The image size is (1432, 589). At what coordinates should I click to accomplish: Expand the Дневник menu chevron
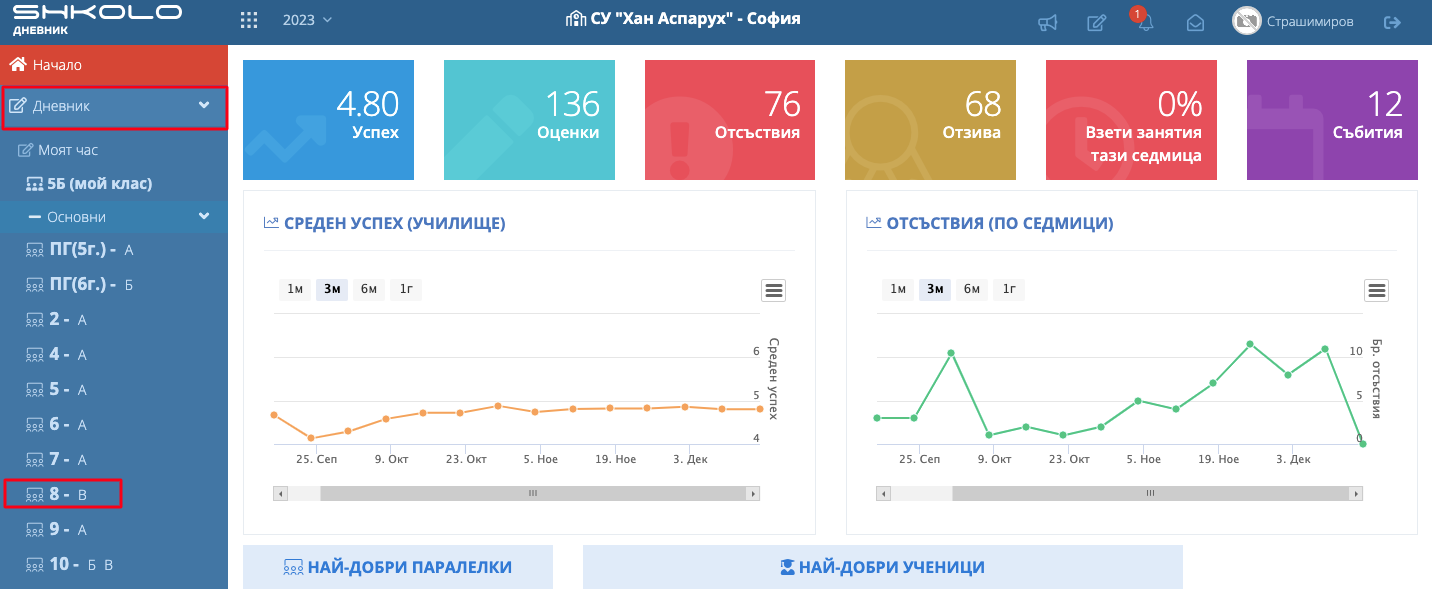[204, 105]
